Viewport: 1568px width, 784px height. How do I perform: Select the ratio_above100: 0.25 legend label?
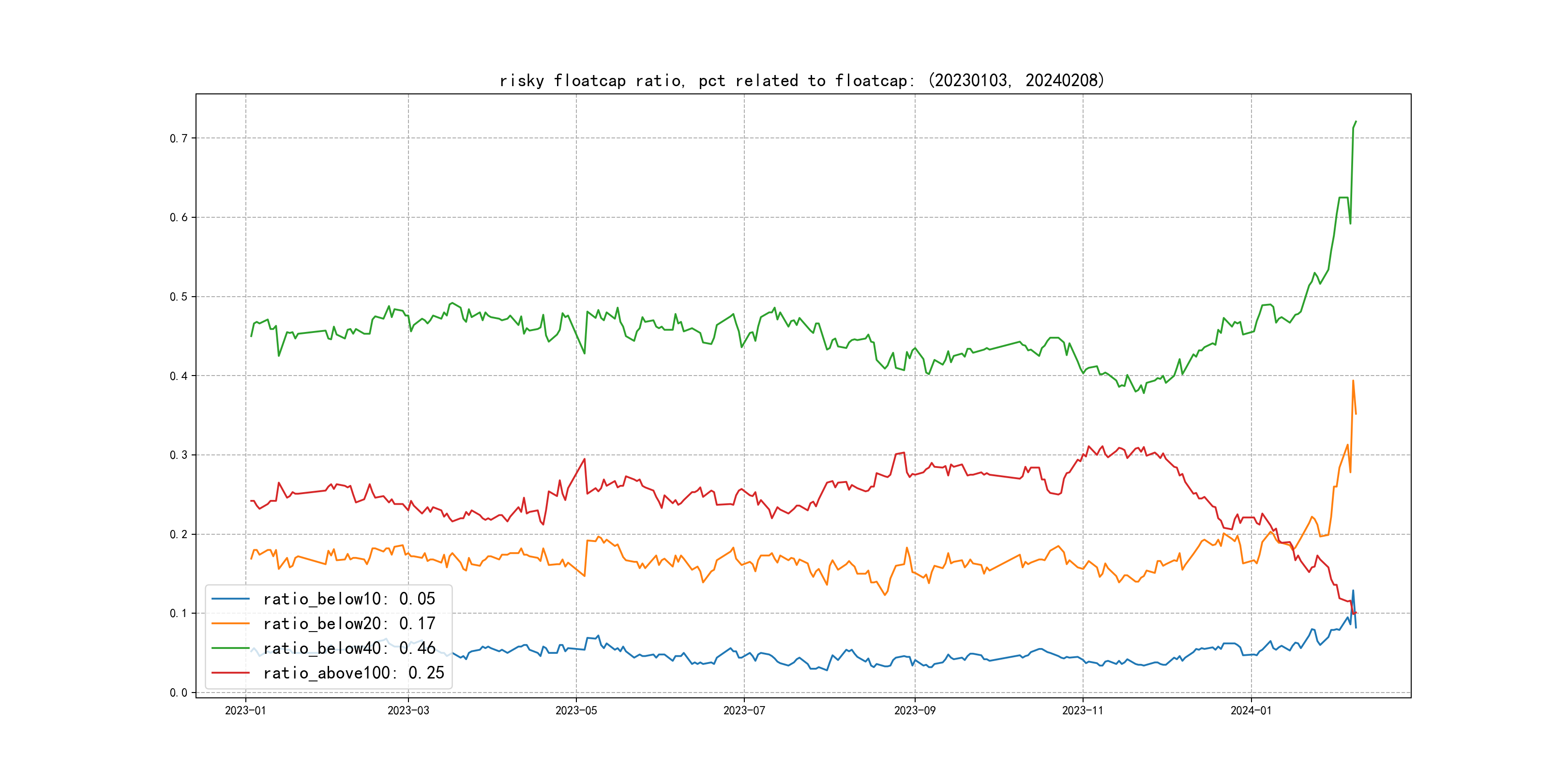click(354, 673)
